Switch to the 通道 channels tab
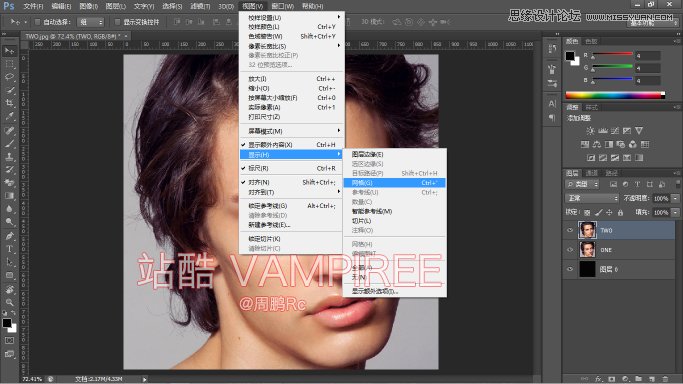Viewport: 683px width, 384px height. [591, 173]
